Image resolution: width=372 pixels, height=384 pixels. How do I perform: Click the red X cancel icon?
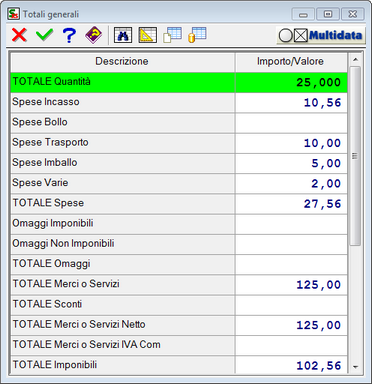coord(19,35)
